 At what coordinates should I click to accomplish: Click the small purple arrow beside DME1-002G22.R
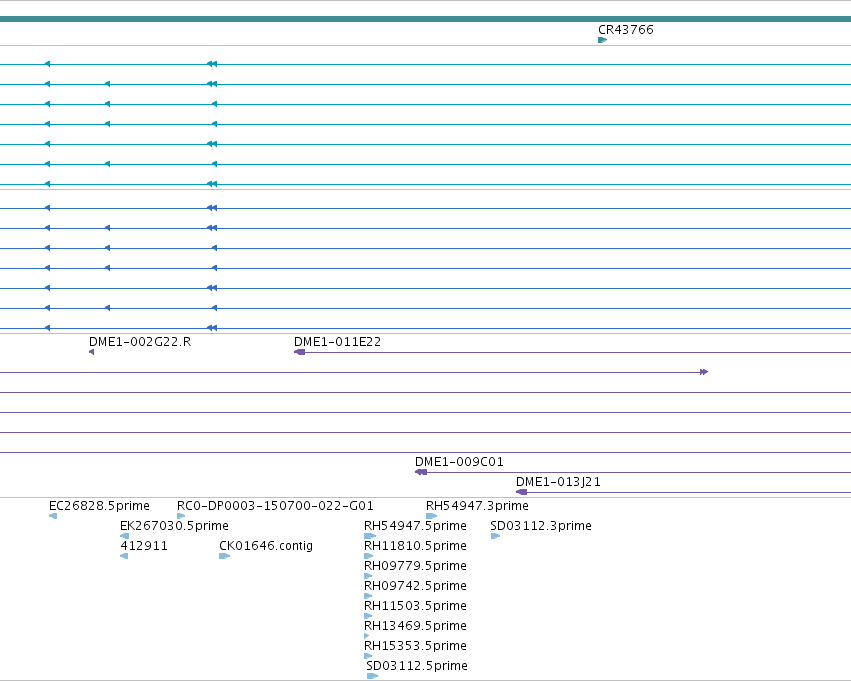[92, 352]
